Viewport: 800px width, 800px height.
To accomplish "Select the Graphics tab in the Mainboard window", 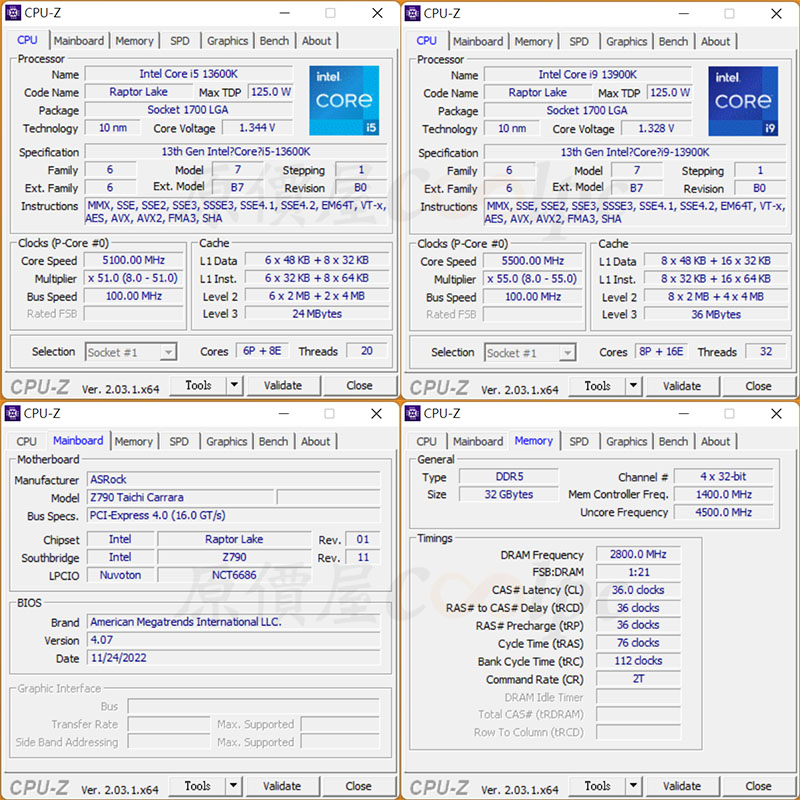I will (x=227, y=441).
